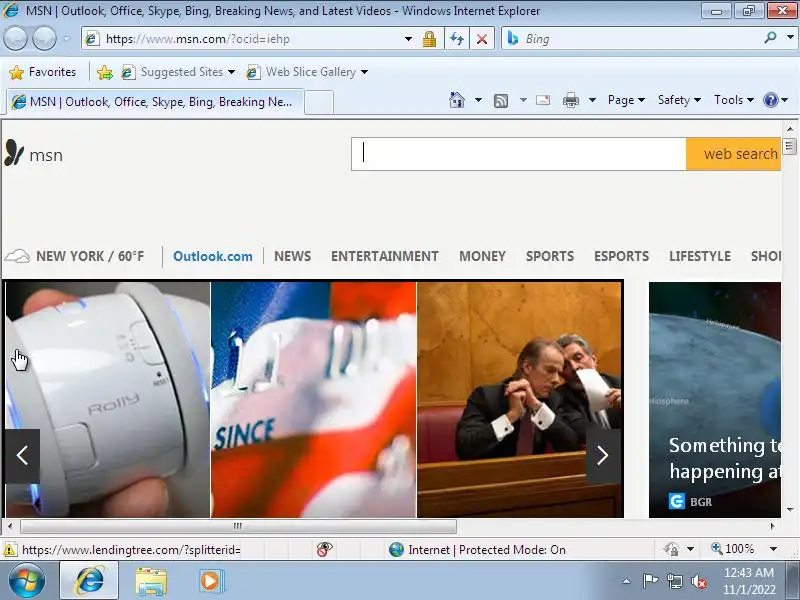This screenshot has width=800, height=600.
Task: Click the status bar warning icon
Action: click(x=9, y=550)
